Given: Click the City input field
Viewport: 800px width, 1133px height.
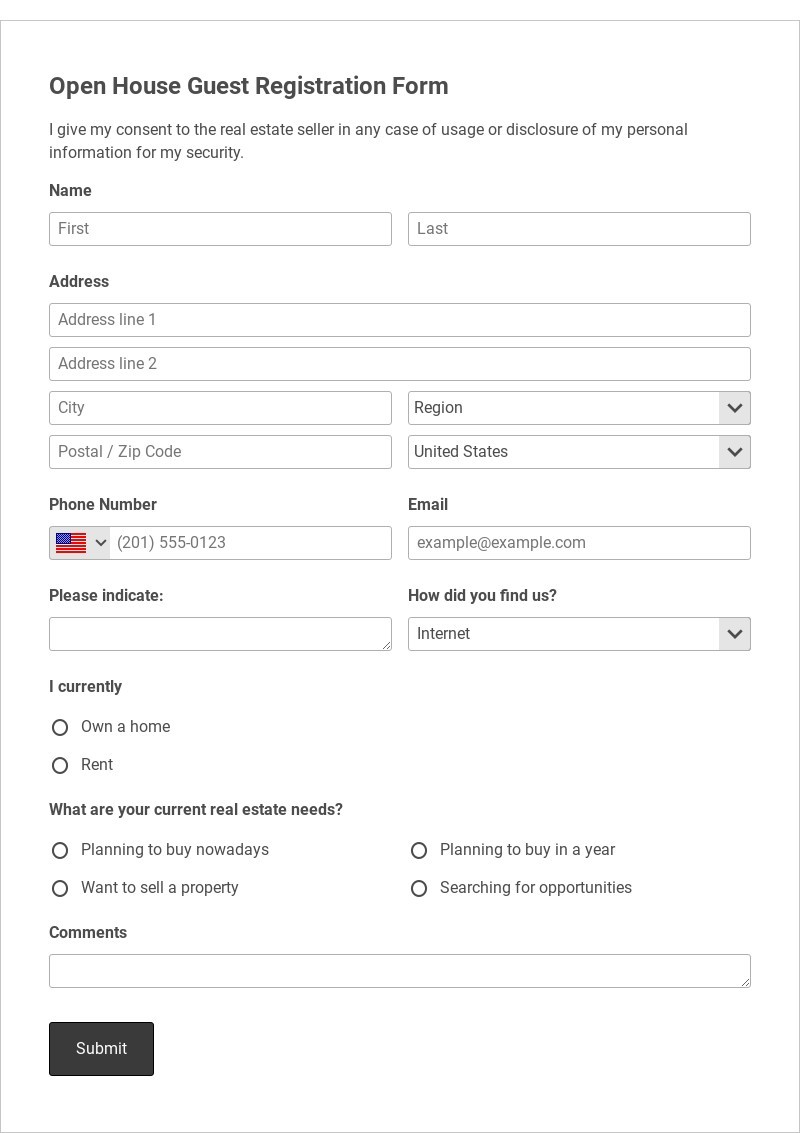Looking at the screenshot, I should pos(220,408).
